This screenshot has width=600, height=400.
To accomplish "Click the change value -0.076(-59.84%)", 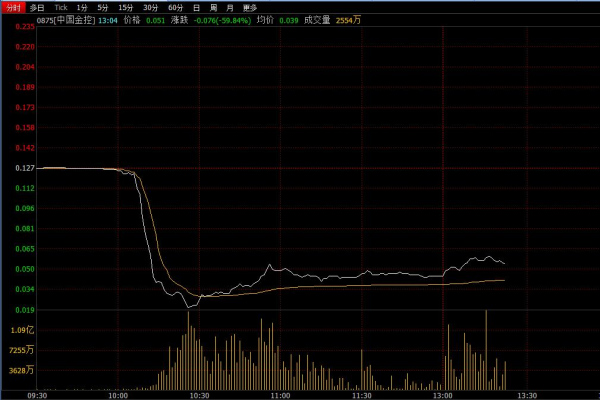I will point(222,21).
